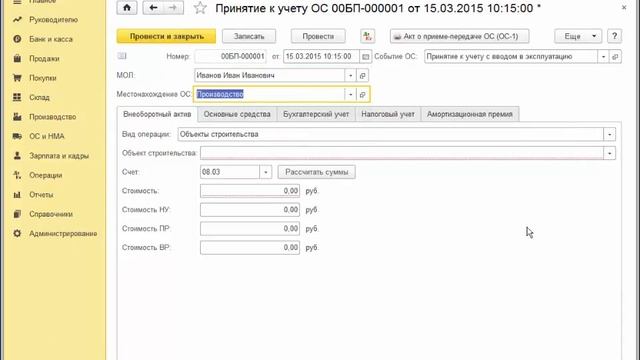Click the Счет field with 08.03

[230, 172]
